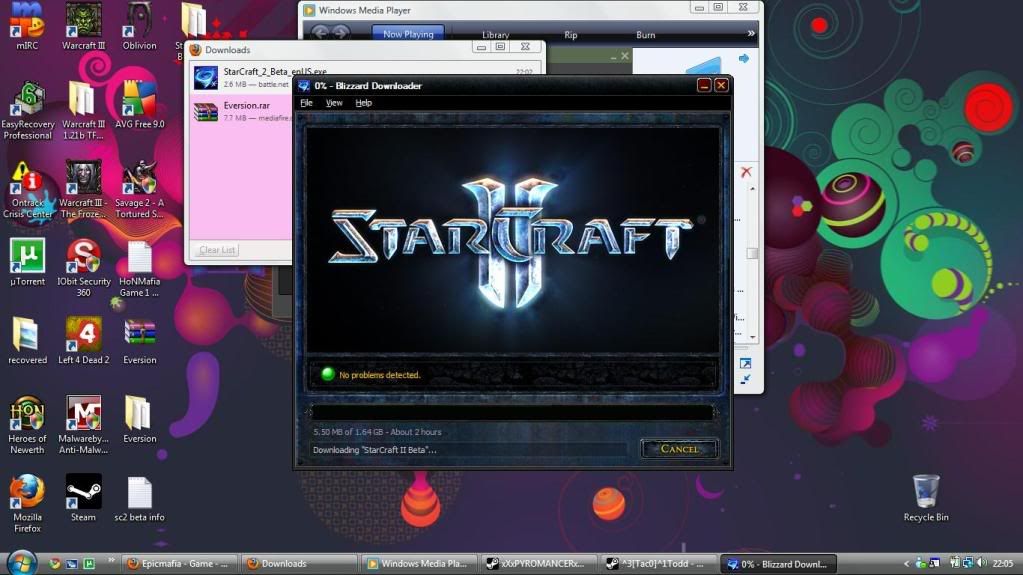Open the mIRC desktop shortcut

[27, 26]
